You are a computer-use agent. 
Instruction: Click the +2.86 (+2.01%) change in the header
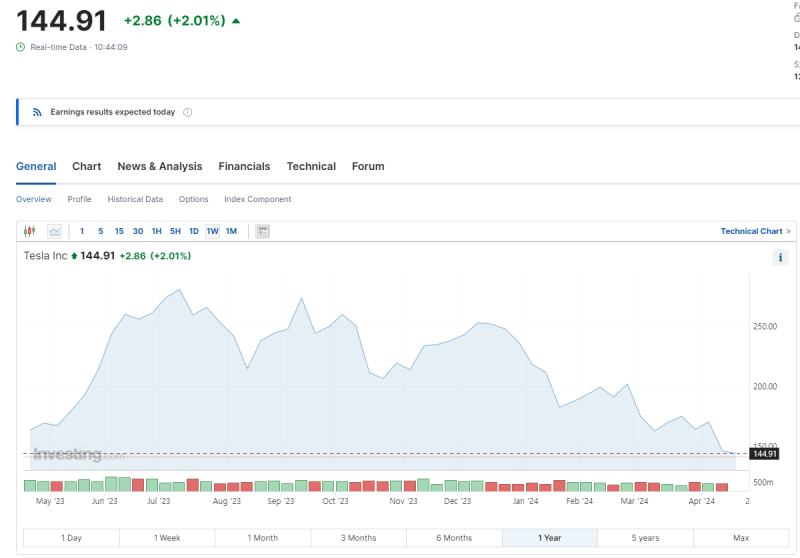(x=174, y=21)
